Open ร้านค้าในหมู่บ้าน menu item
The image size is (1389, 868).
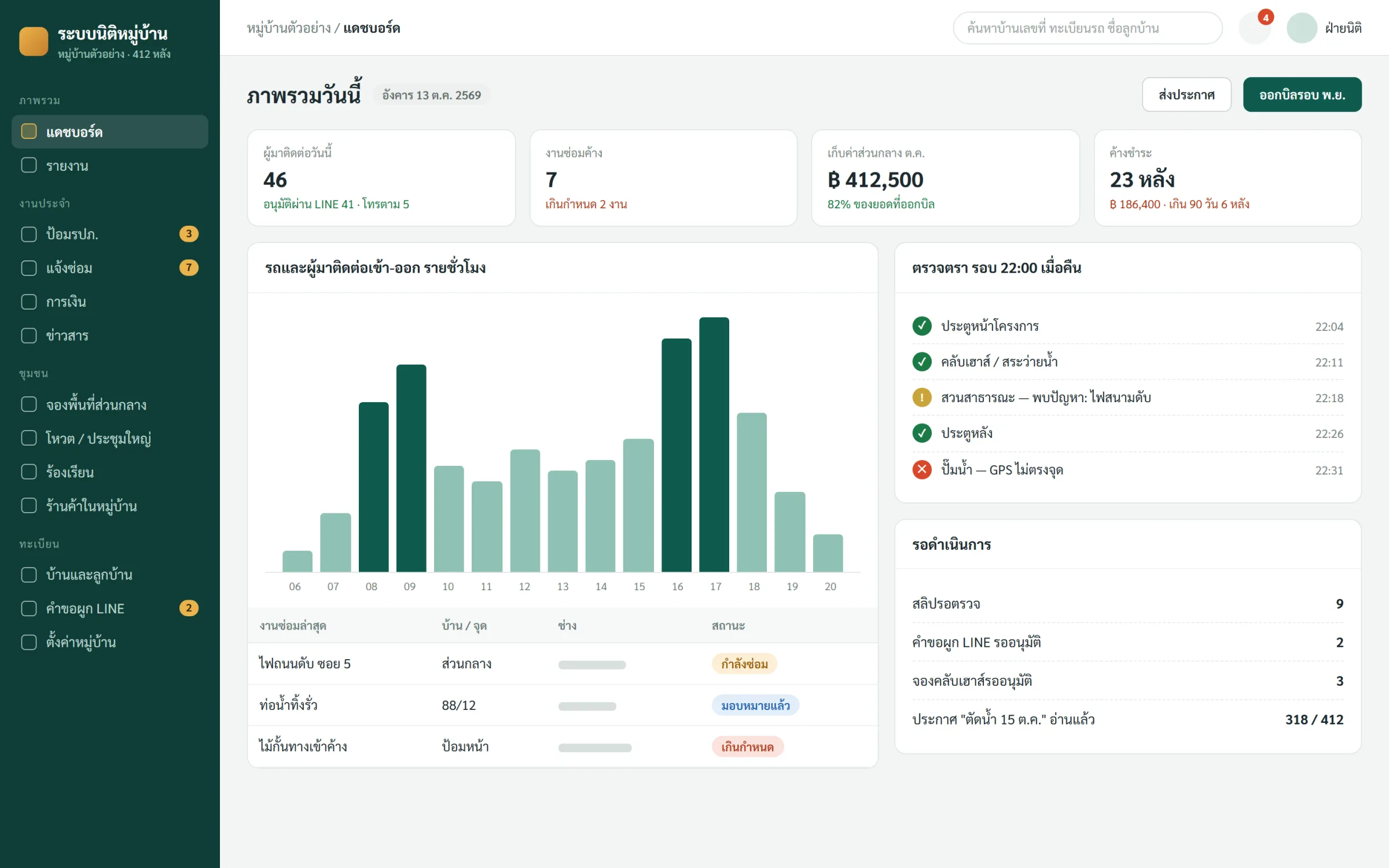pyautogui.click(x=110, y=506)
